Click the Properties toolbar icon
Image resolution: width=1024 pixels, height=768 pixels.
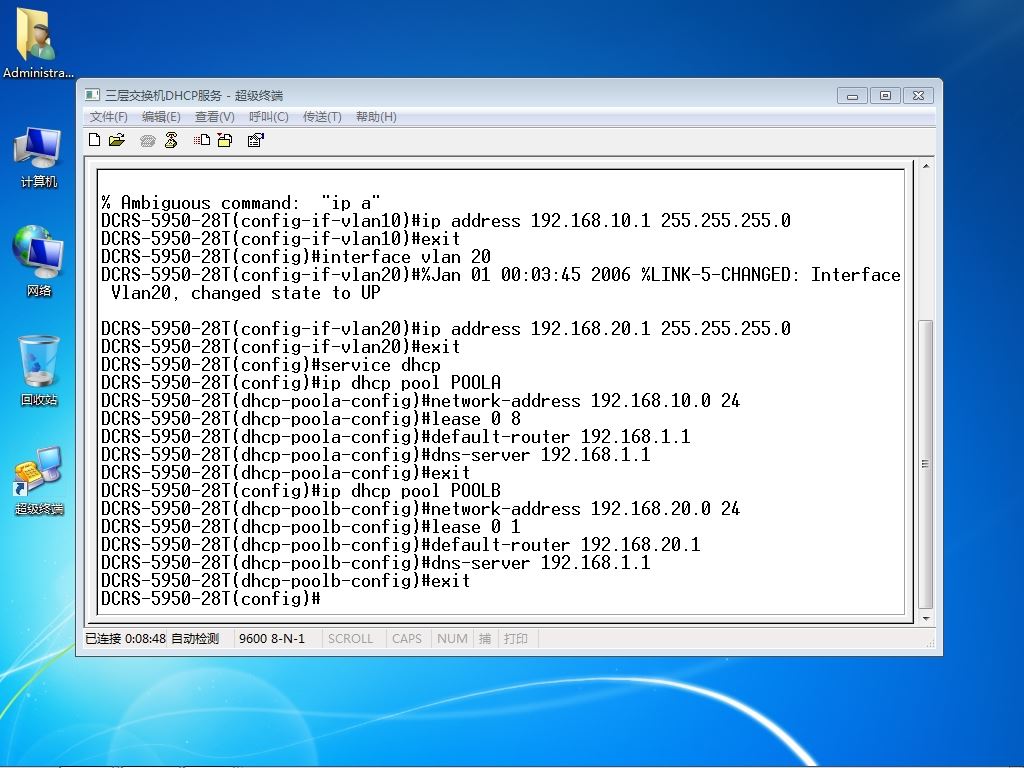(x=255, y=140)
